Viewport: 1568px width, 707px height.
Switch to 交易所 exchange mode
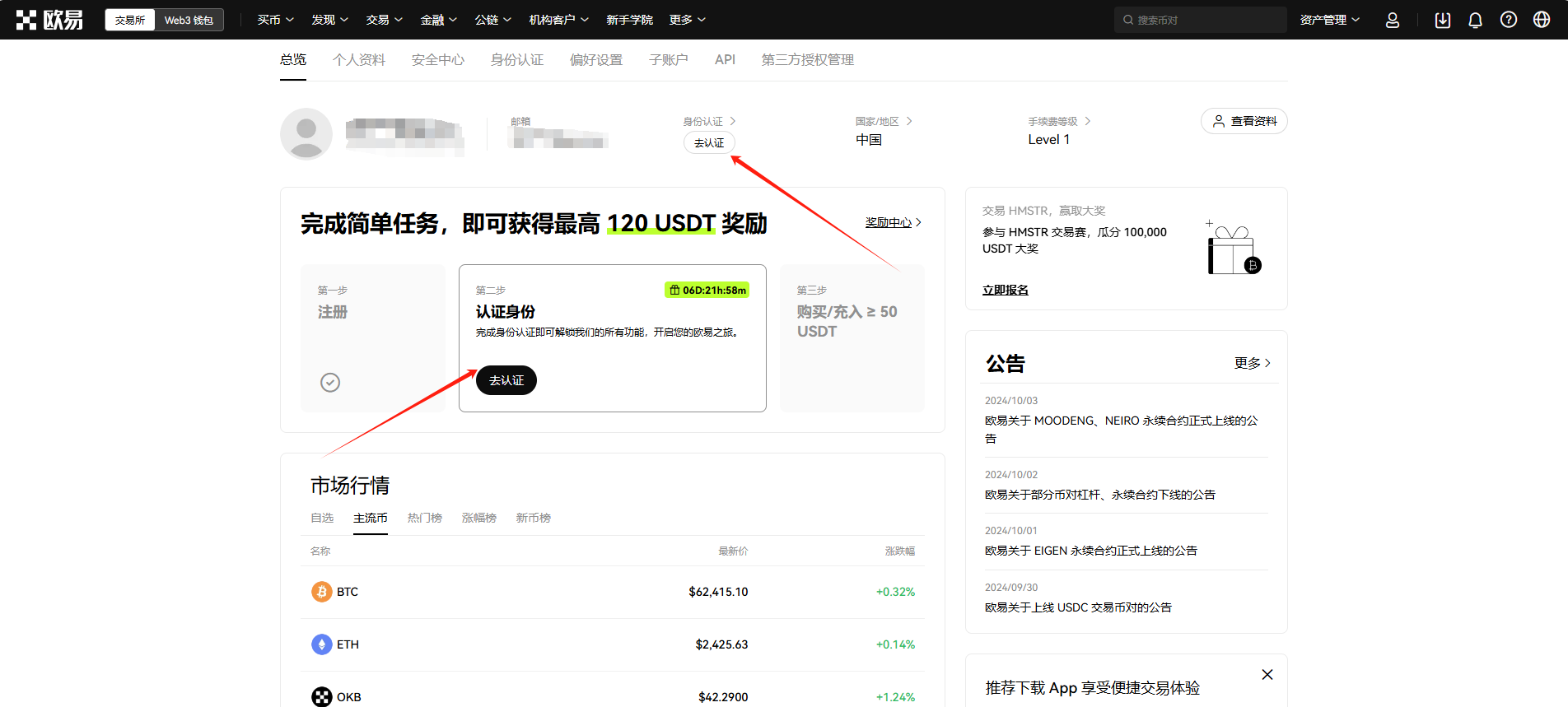point(130,20)
